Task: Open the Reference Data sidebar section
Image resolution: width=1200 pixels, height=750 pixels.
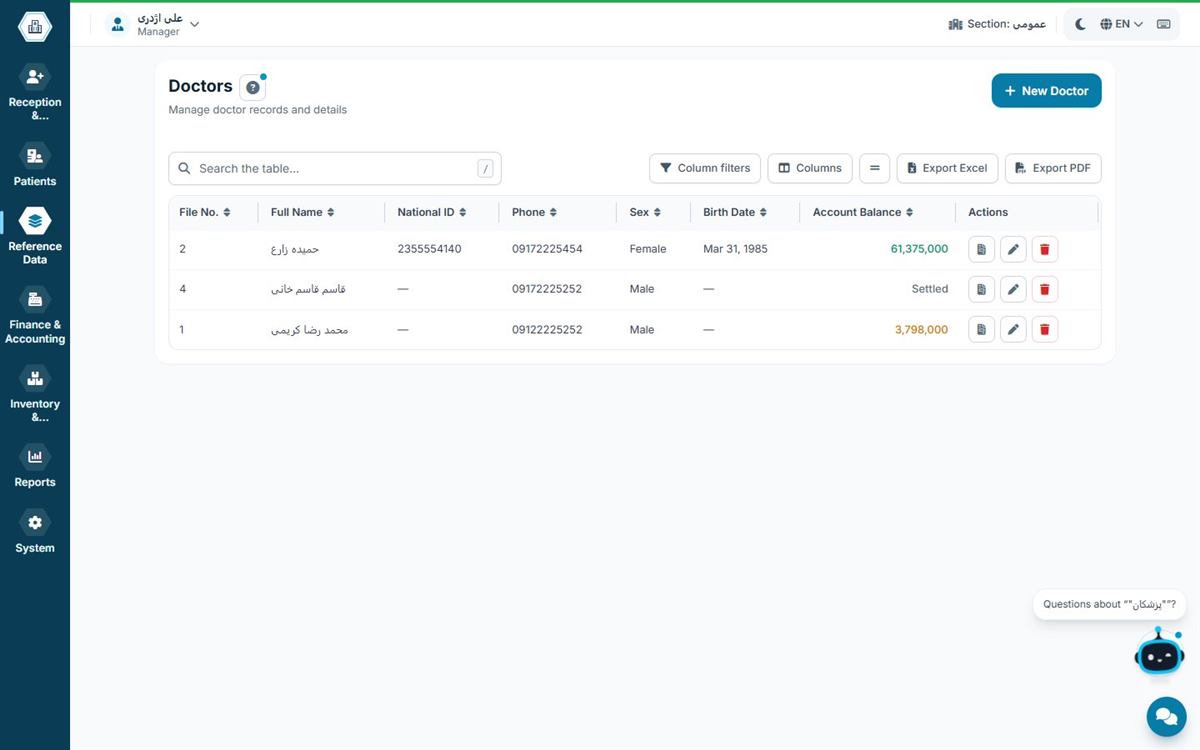Action: pos(35,237)
